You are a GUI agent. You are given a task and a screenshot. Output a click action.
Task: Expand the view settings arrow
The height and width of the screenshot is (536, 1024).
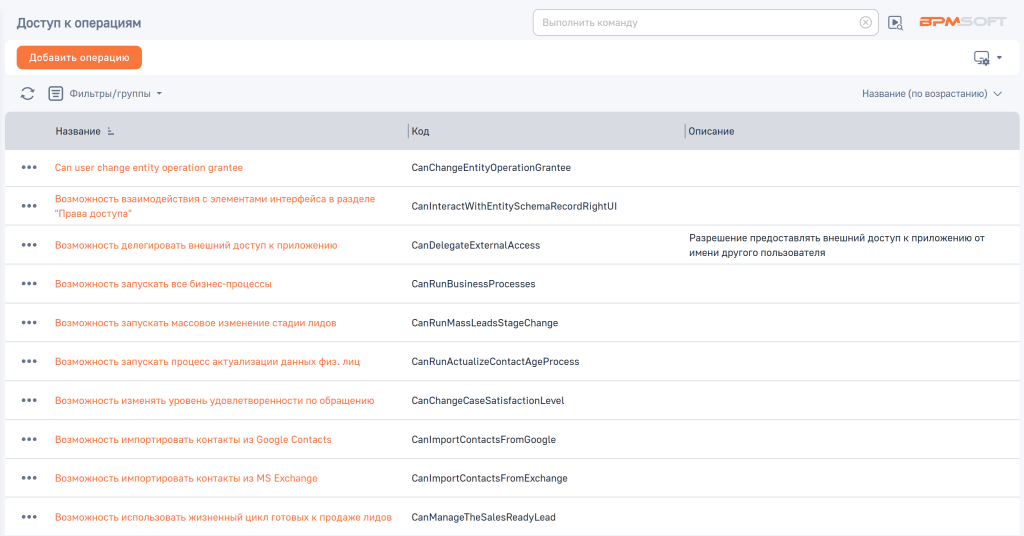click(x=999, y=58)
